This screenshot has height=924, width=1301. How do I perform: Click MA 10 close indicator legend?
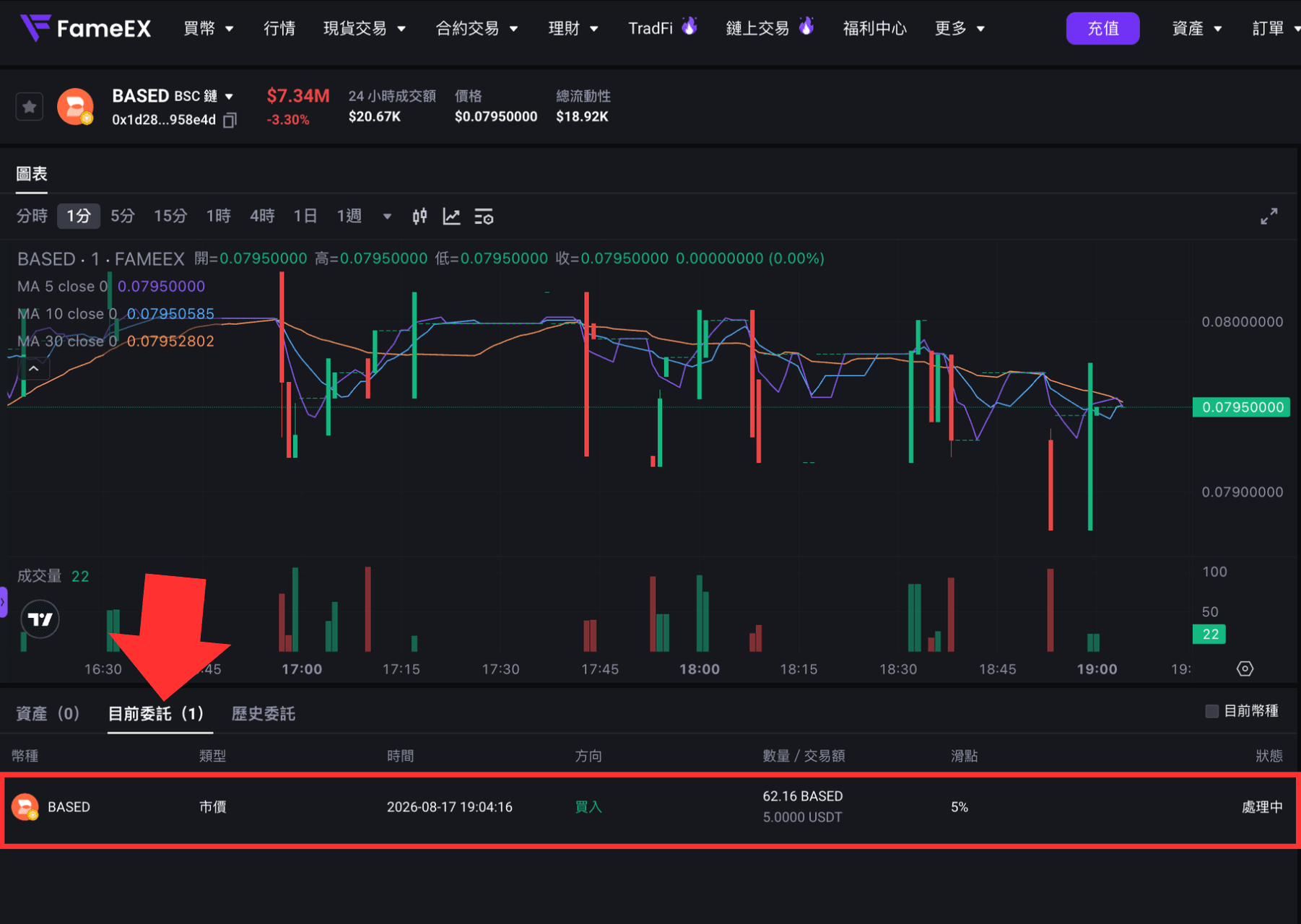116,314
